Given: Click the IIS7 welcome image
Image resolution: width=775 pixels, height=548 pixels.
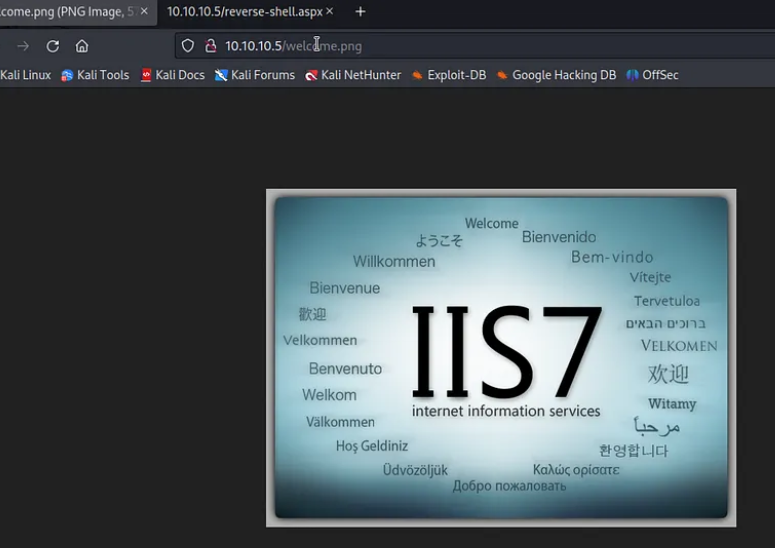Looking at the screenshot, I should point(501,358).
